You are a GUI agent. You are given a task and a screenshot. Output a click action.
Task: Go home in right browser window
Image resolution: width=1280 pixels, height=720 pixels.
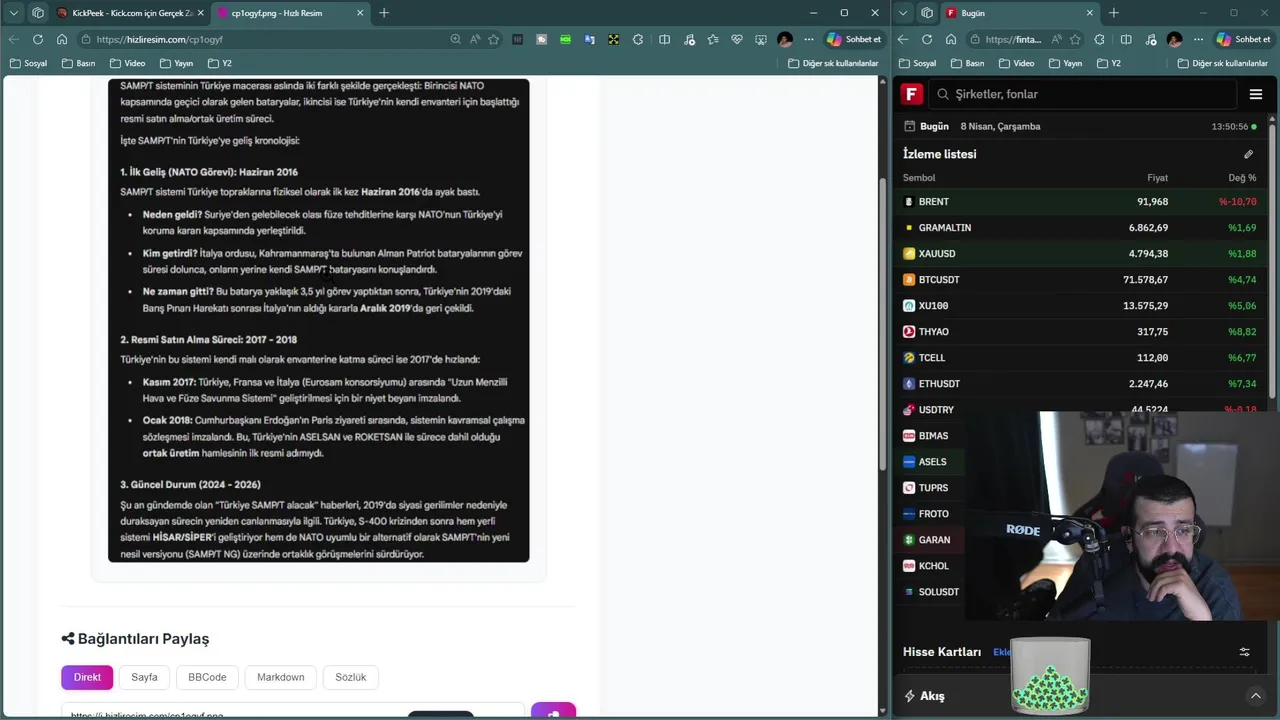pos(951,39)
